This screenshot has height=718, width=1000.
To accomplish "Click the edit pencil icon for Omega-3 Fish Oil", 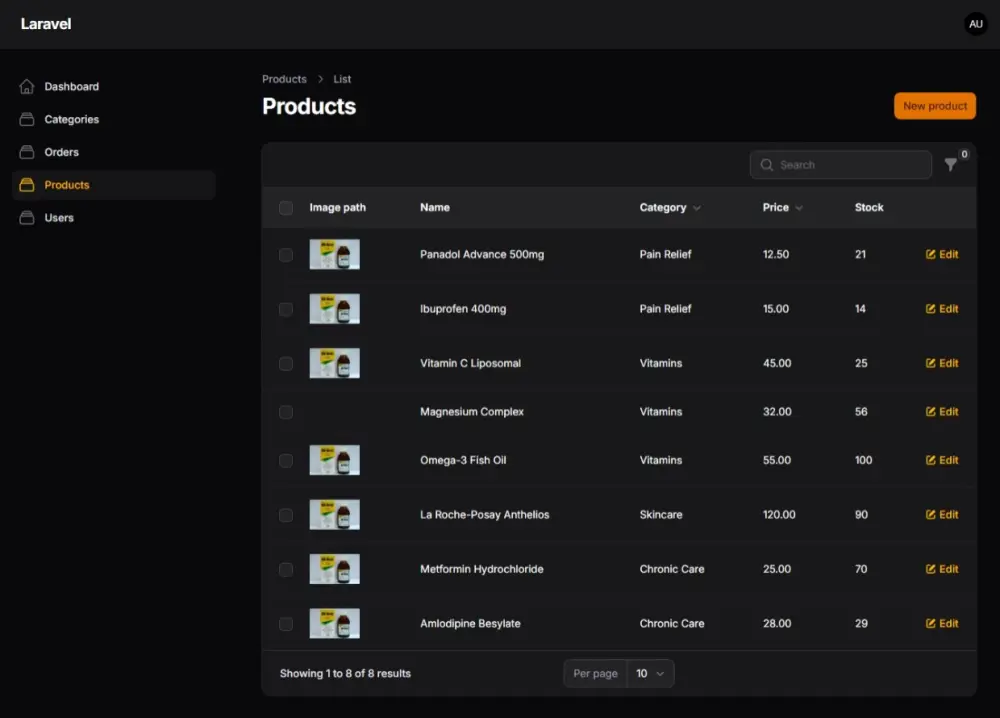I will (x=931, y=461).
